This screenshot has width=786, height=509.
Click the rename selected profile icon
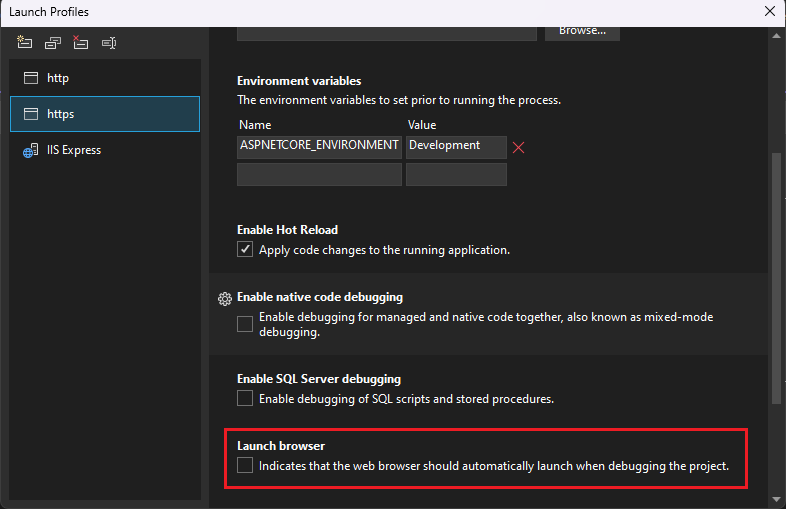coord(109,43)
